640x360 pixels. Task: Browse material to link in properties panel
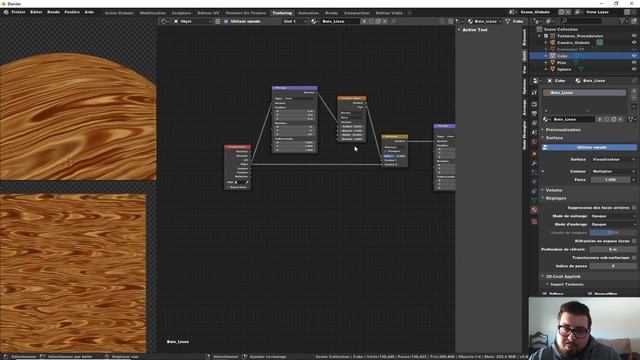[546, 119]
